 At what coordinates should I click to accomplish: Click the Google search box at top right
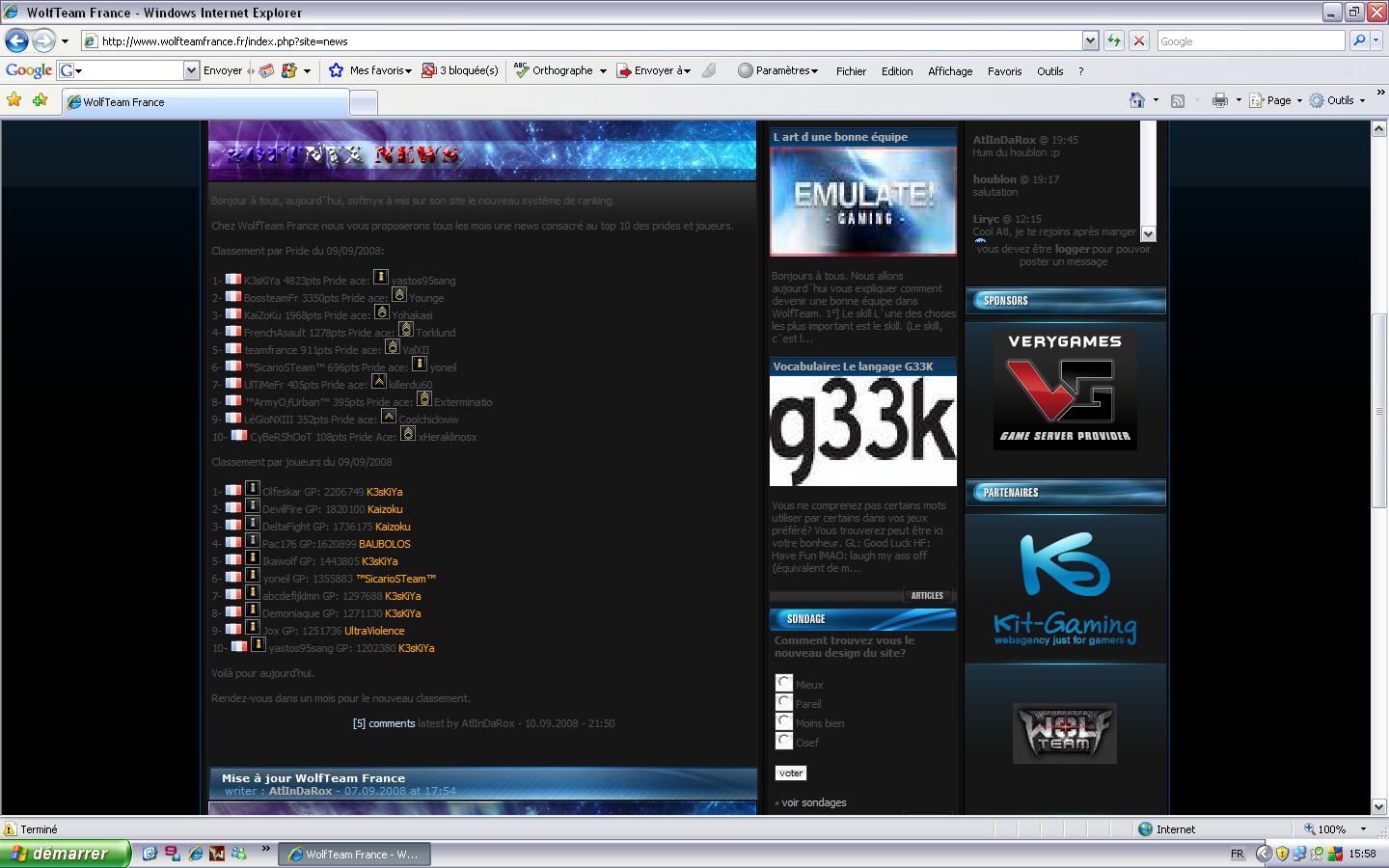point(1250,41)
